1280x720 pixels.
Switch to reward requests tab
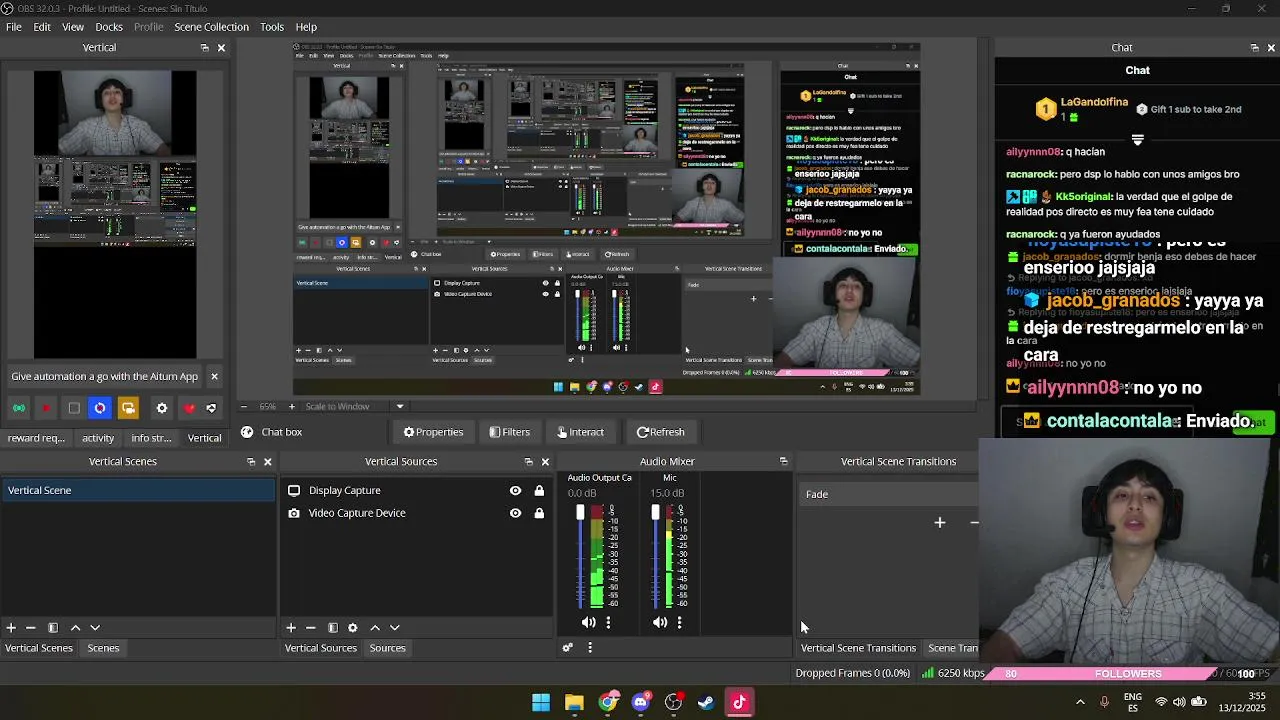(x=36, y=438)
